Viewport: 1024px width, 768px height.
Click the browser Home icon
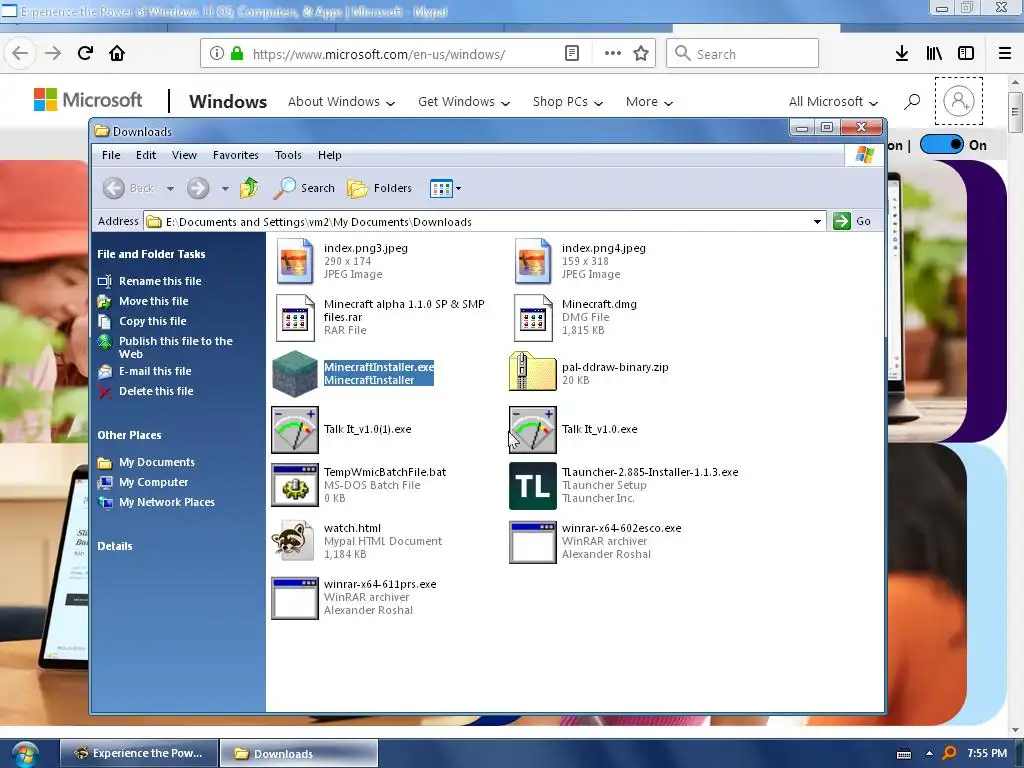tap(117, 53)
